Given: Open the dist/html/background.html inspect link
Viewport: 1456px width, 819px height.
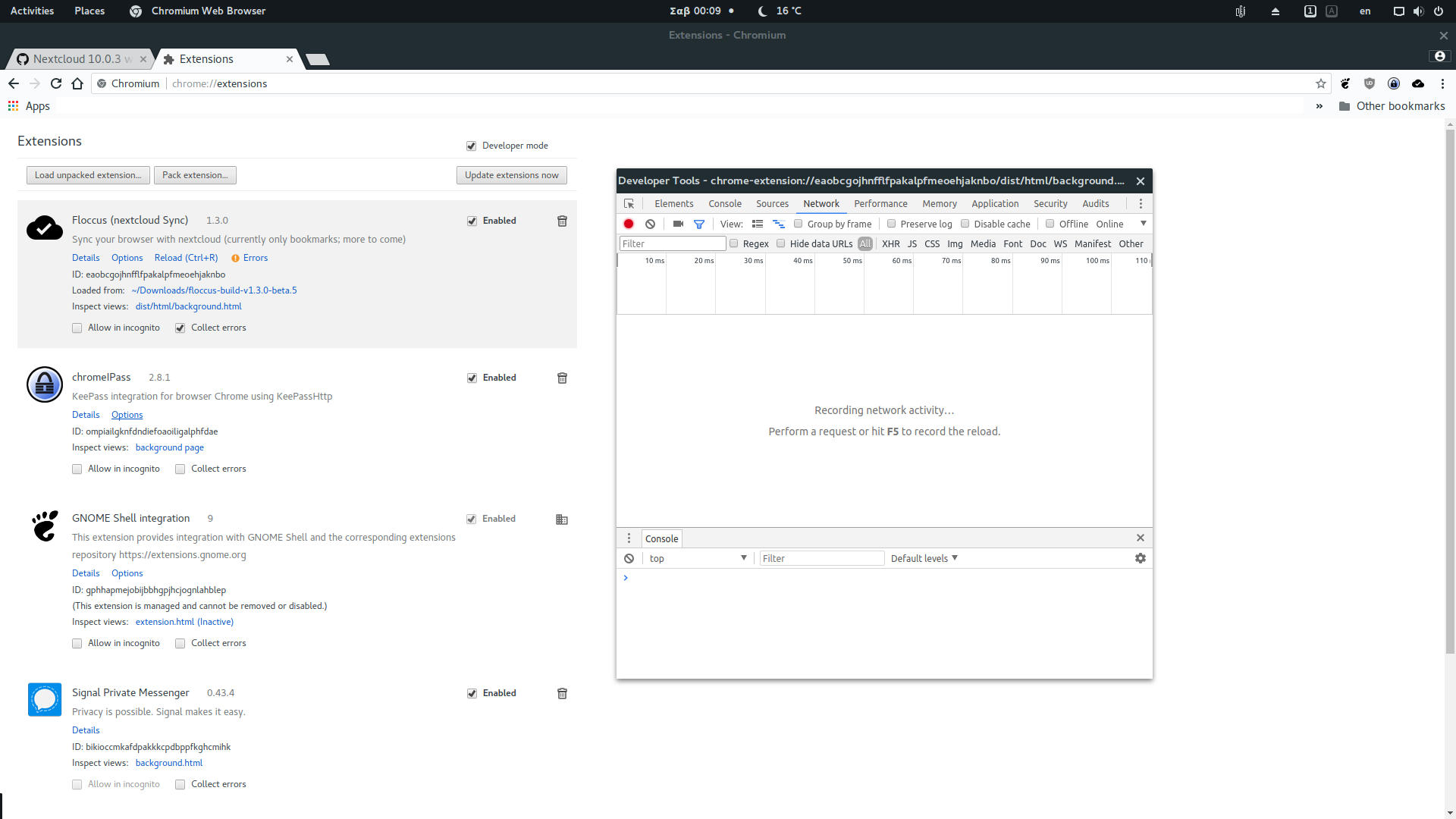Looking at the screenshot, I should coord(188,306).
